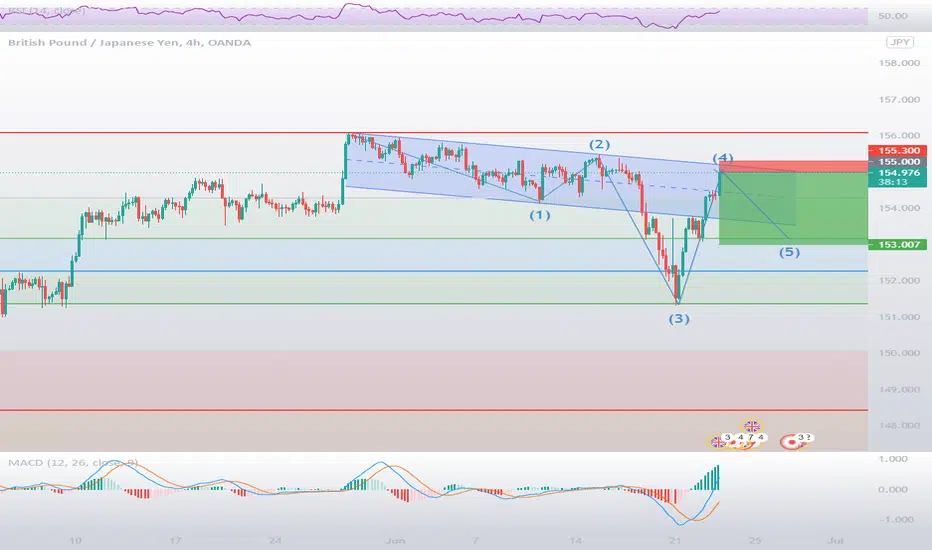
Task: Open the upper UK flag economic event icon
Action: [x=752, y=426]
